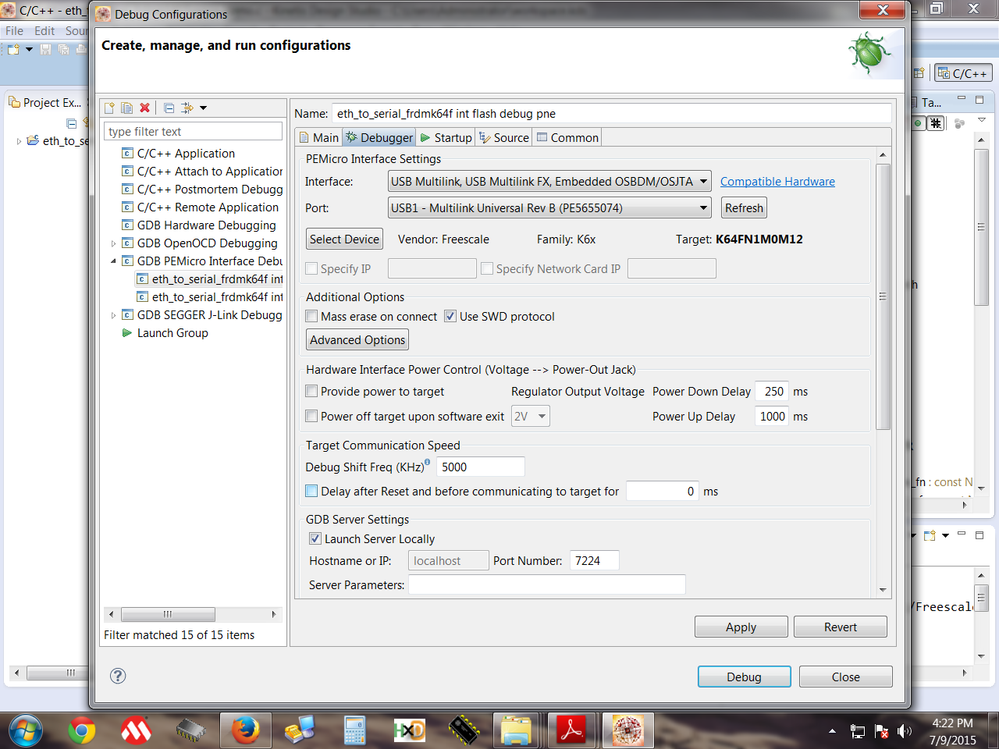Click the Open Perspective icon in Eclipse
999x749 pixels.
coord(919,73)
